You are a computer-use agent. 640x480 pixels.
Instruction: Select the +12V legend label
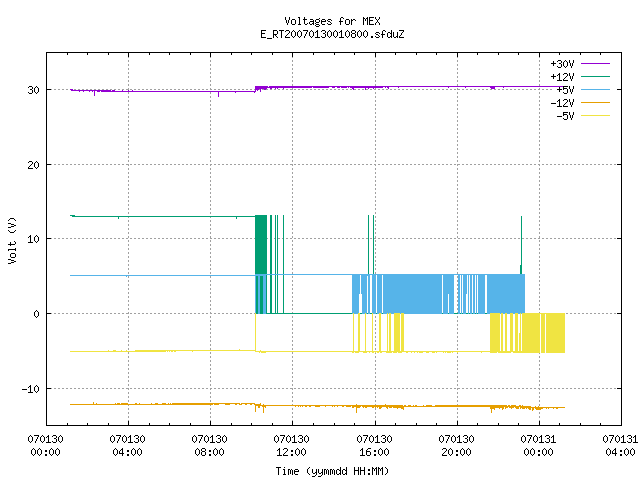(562, 77)
